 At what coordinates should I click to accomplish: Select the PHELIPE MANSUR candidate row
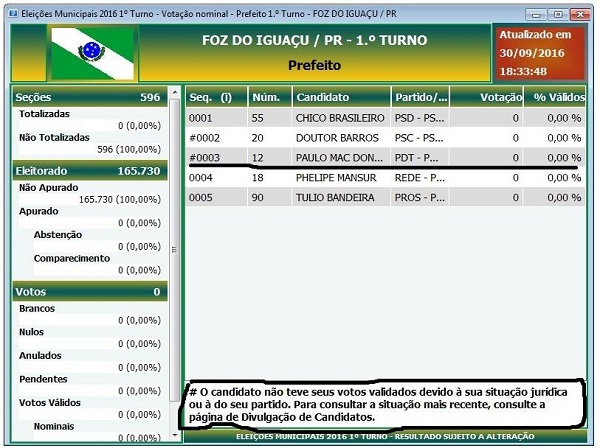(340, 178)
